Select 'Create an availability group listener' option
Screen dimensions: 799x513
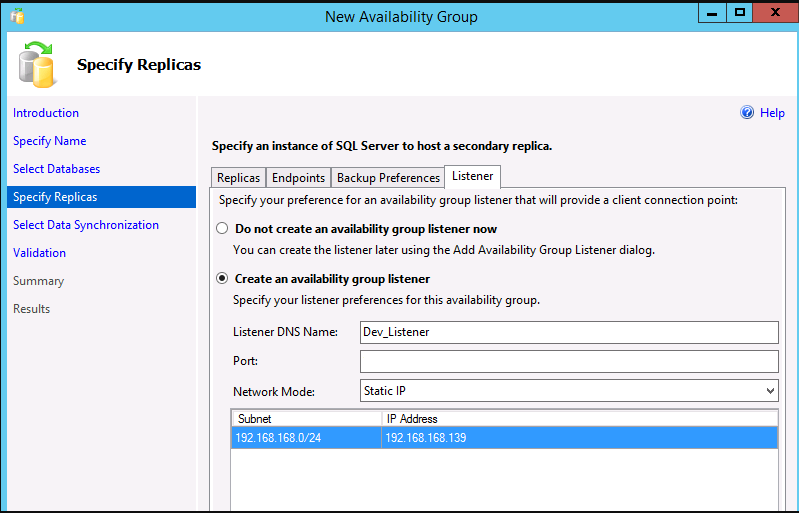pos(222,278)
